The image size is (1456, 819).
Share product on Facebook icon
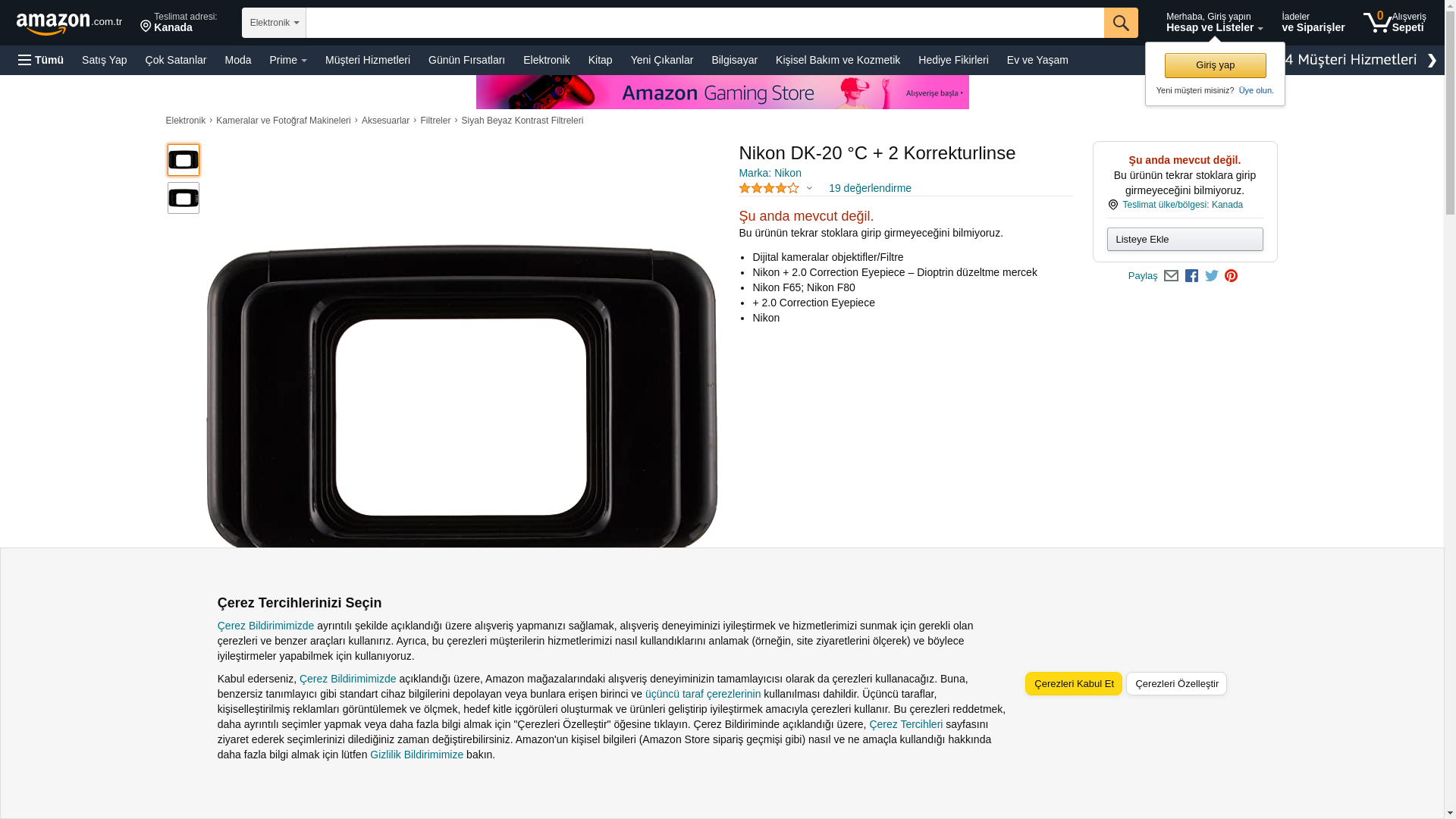click(1191, 276)
